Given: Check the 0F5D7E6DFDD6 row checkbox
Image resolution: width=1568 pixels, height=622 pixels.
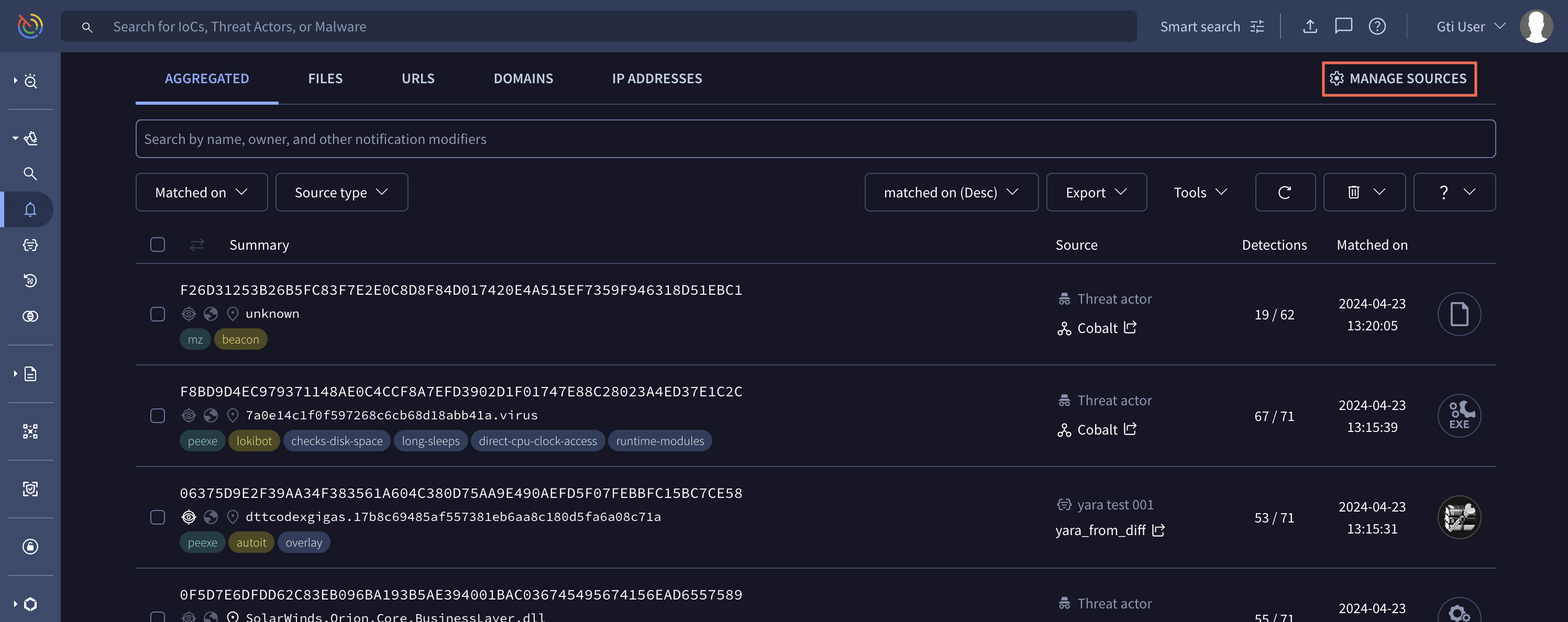Looking at the screenshot, I should tap(158, 617).
